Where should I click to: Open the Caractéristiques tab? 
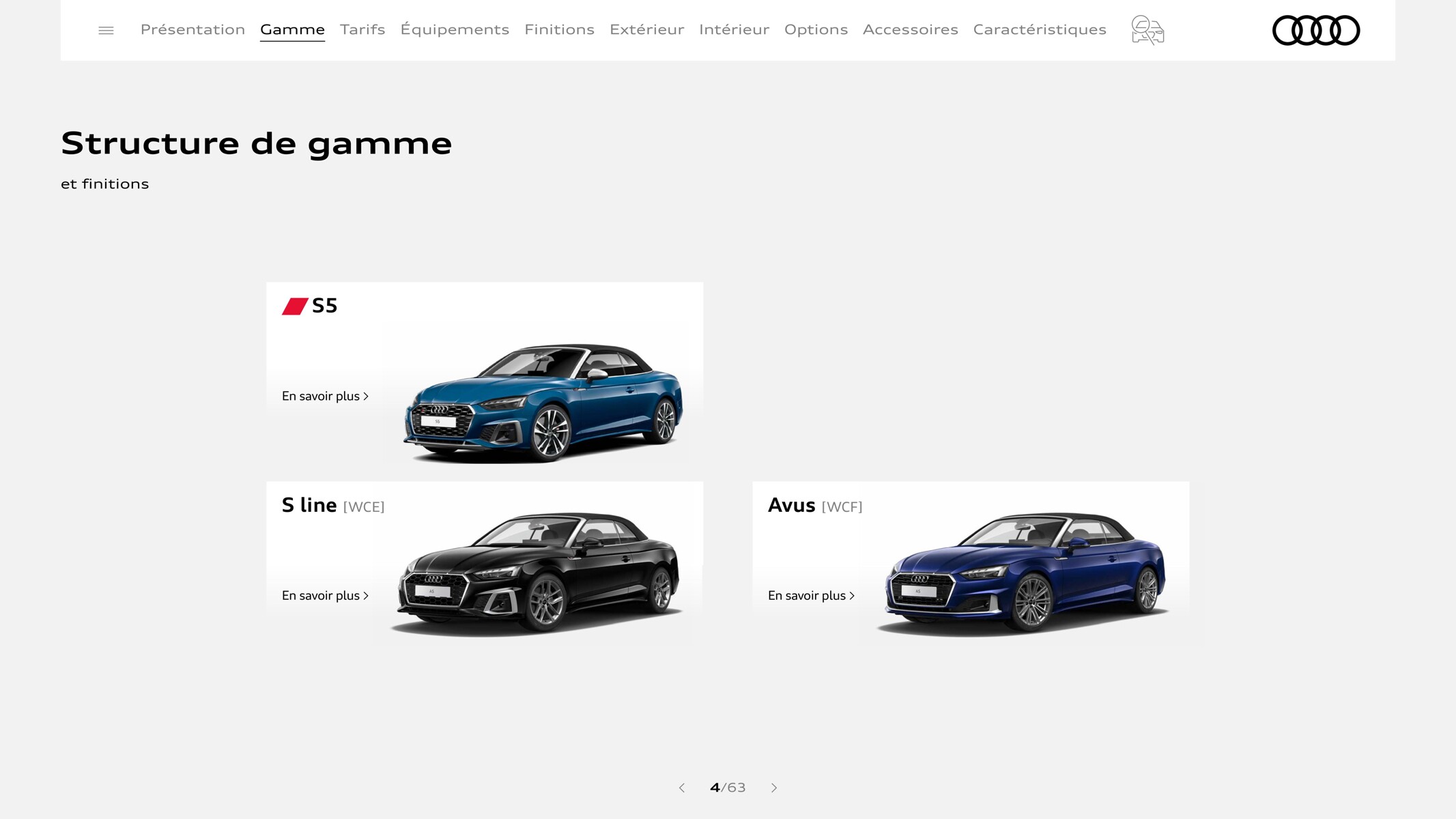[x=1039, y=29]
